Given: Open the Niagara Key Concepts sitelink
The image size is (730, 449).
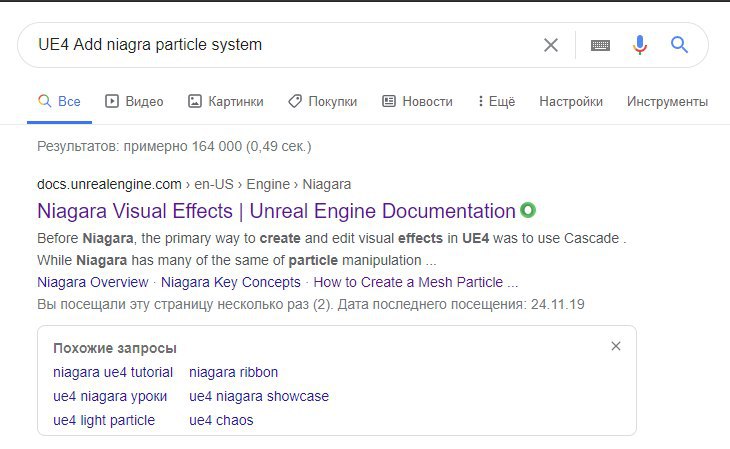Looking at the screenshot, I should pos(231,282).
